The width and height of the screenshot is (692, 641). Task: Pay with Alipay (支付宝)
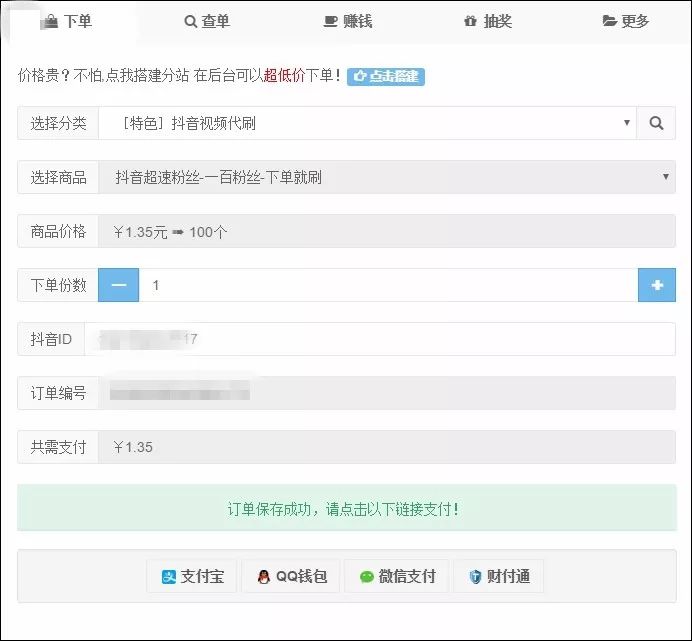192,576
